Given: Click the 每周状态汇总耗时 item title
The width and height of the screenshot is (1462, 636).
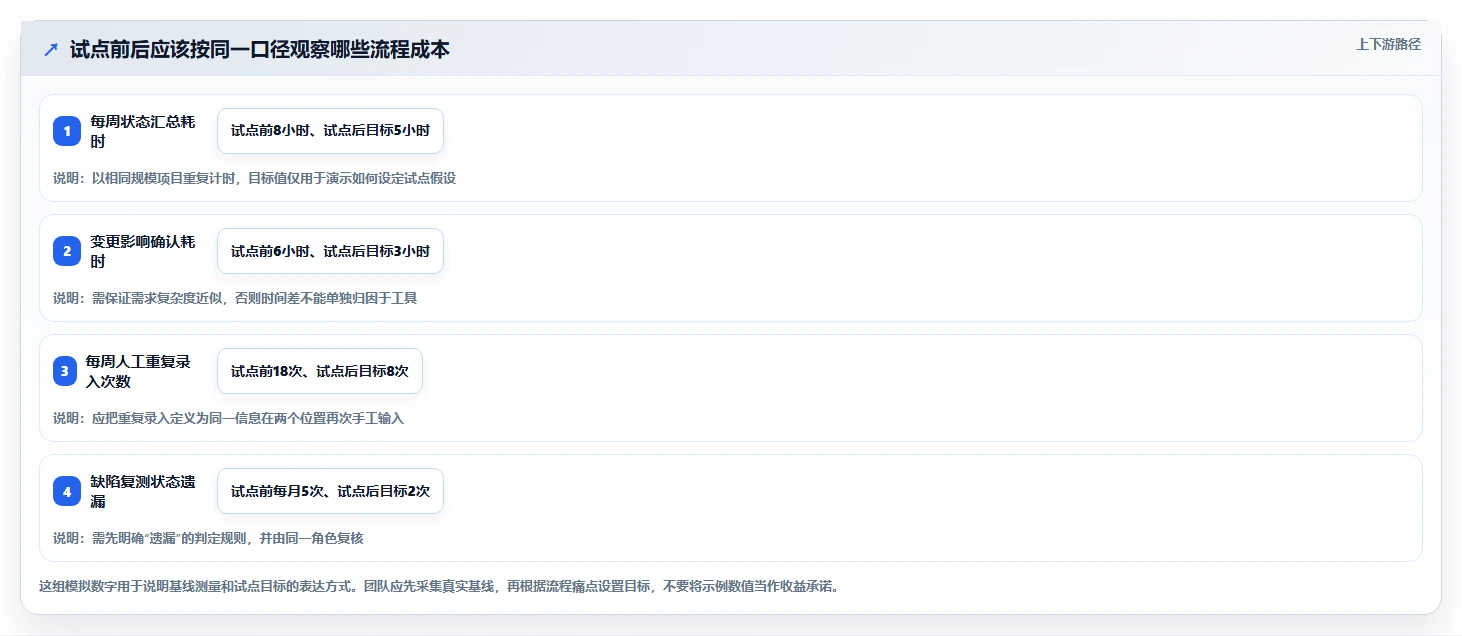Looking at the screenshot, I should tap(143, 131).
